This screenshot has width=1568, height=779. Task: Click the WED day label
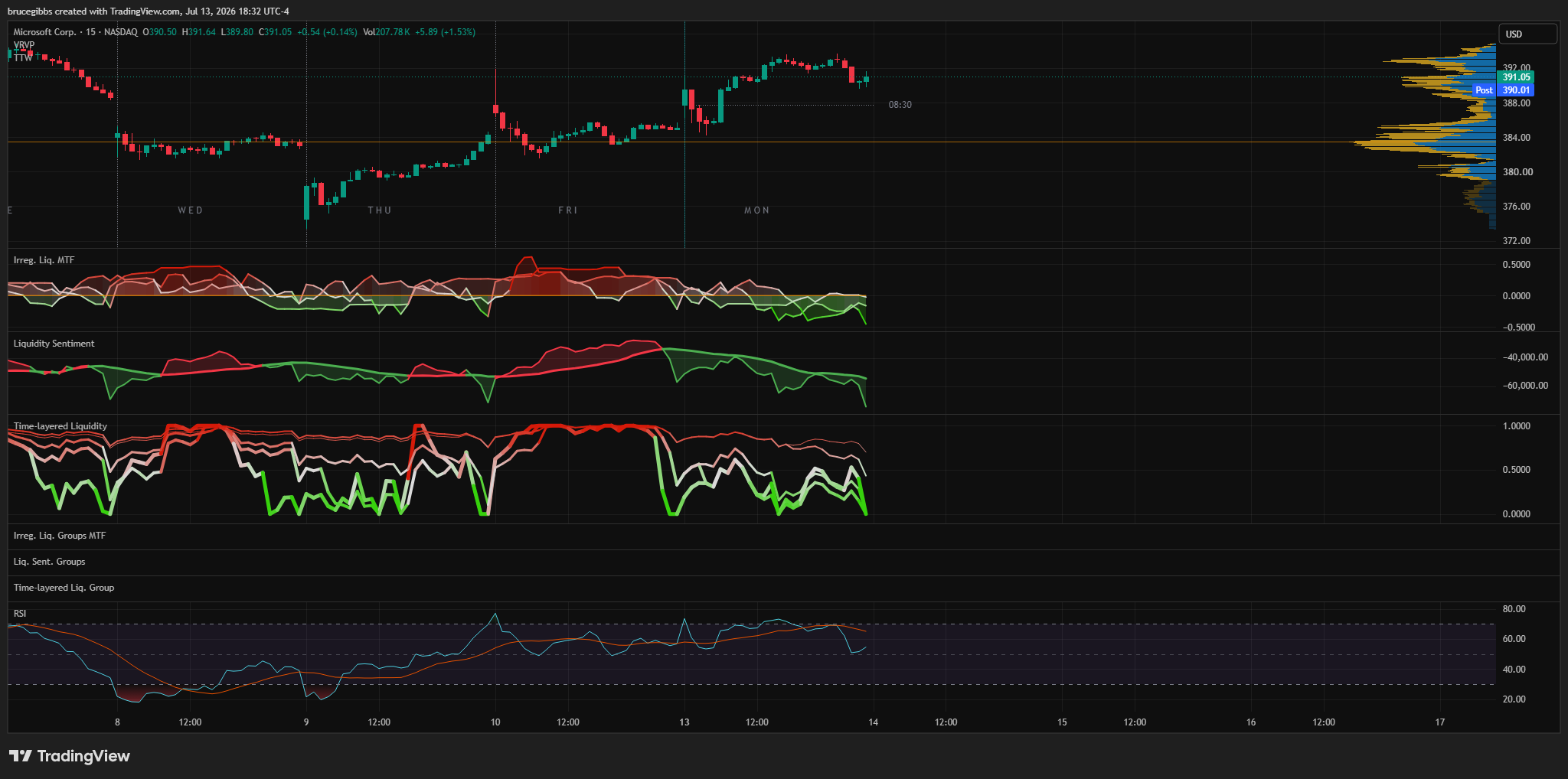[191, 210]
